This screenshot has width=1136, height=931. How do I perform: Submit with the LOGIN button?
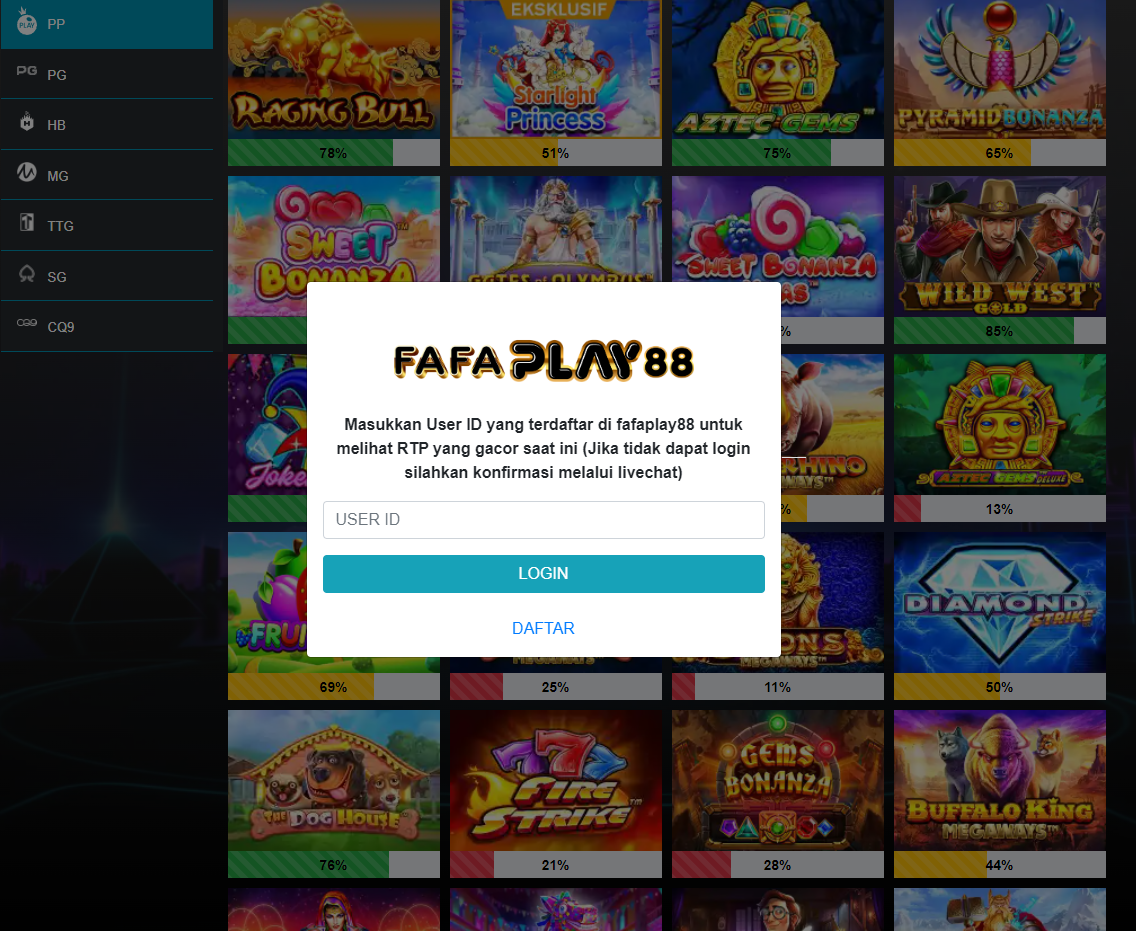(x=543, y=574)
